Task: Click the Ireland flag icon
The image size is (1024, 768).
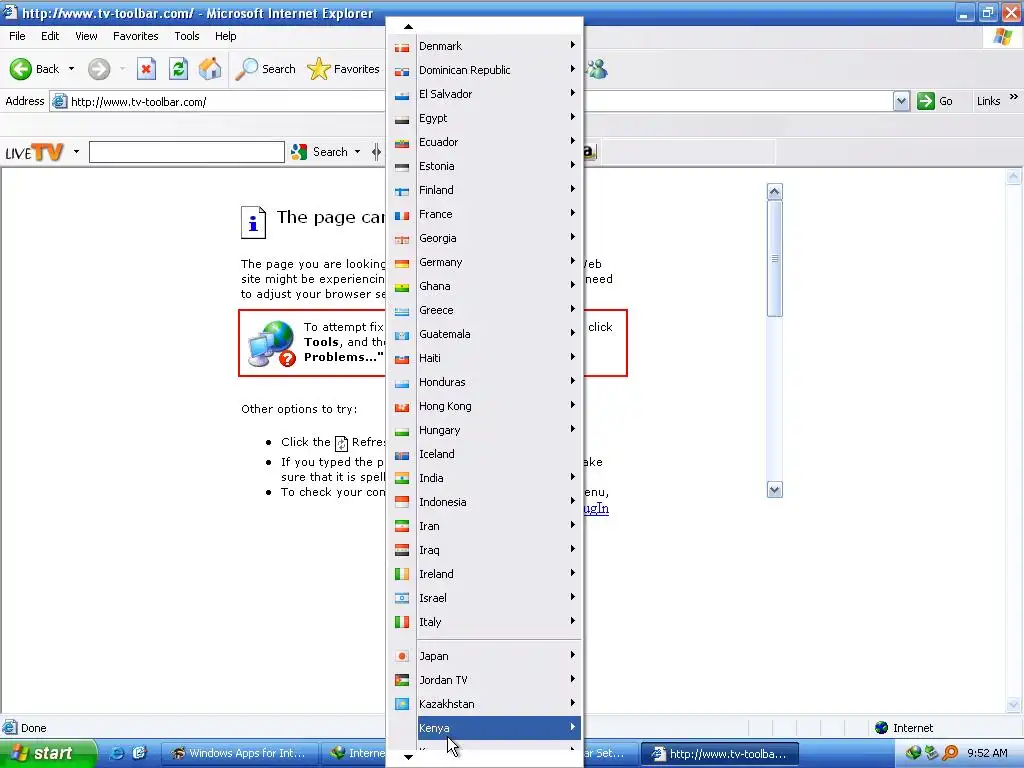Action: pos(402,575)
